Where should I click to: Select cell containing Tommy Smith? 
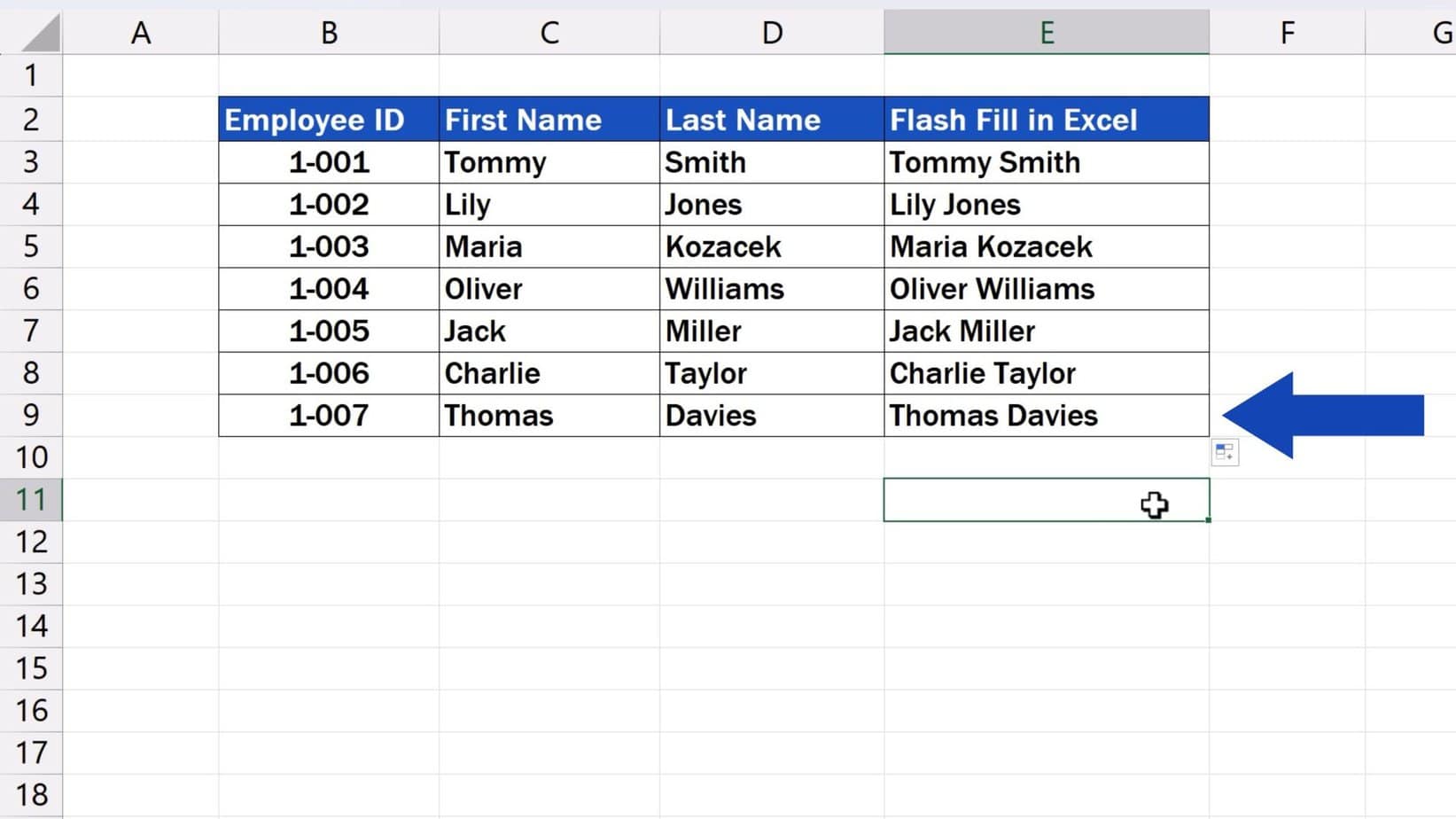tap(1047, 162)
